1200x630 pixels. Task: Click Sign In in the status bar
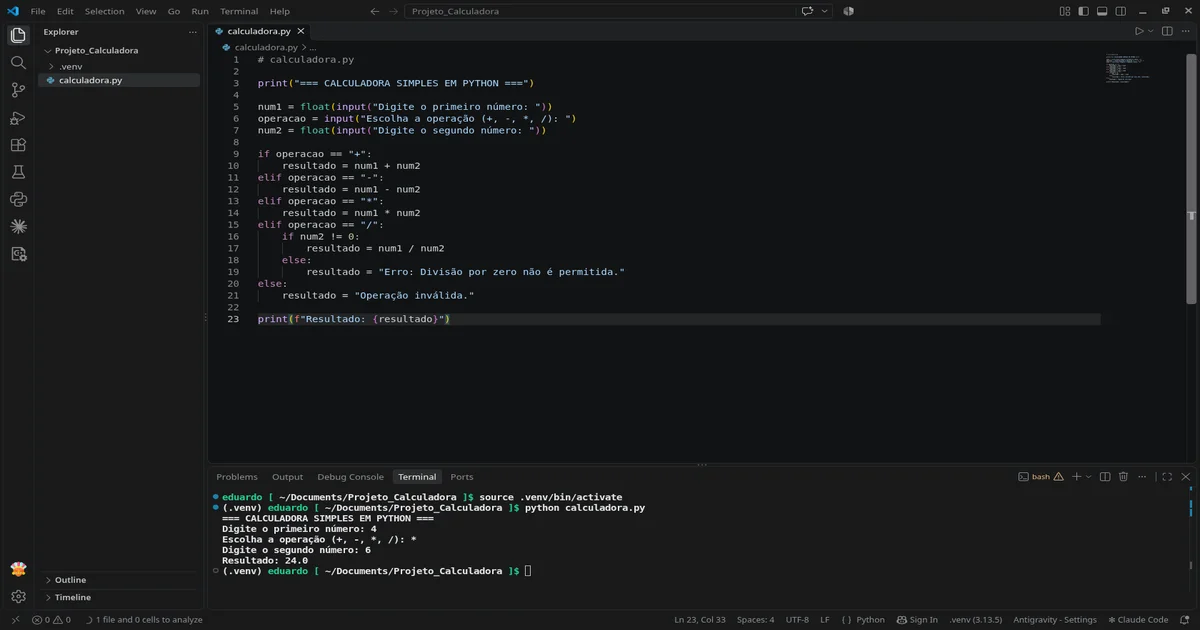(x=917, y=620)
